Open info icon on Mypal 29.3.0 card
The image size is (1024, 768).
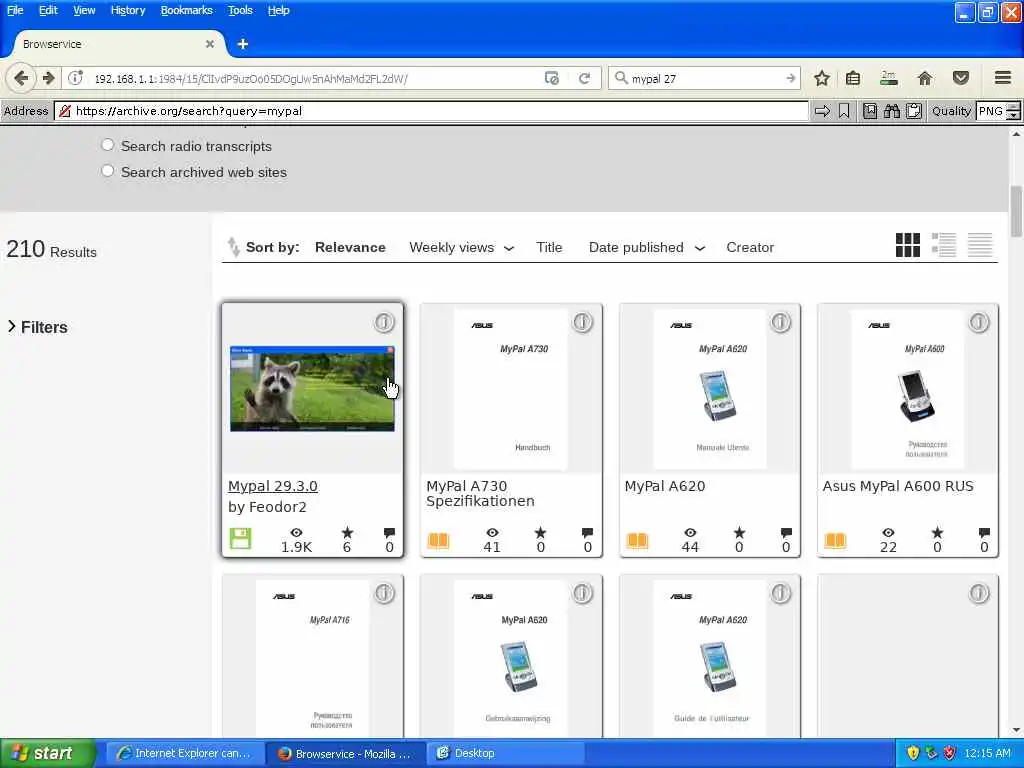pos(384,322)
